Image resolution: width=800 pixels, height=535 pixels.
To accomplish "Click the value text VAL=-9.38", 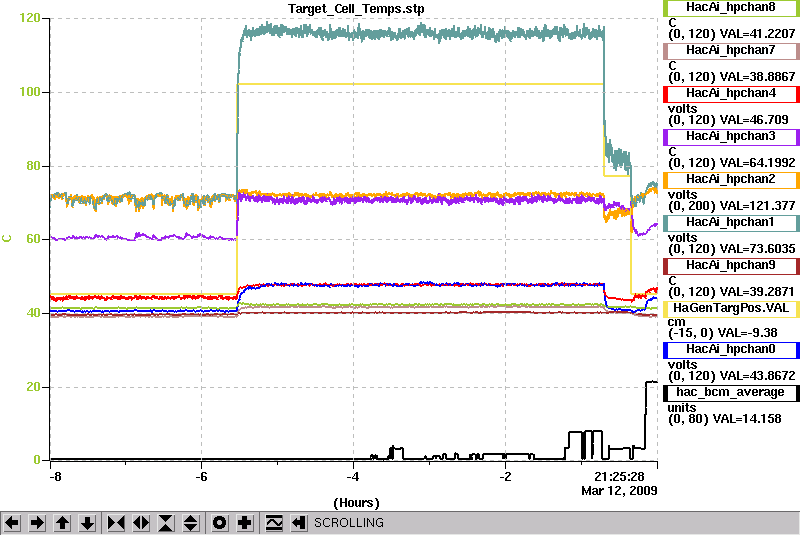I will (748, 333).
